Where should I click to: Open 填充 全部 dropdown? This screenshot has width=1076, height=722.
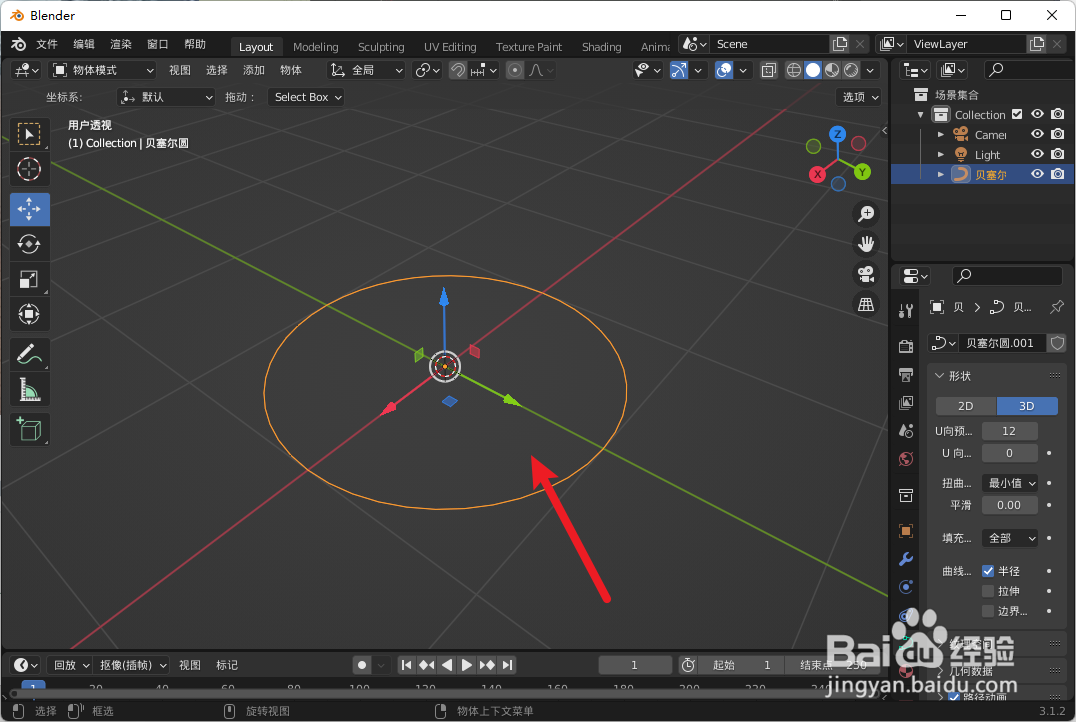click(x=1010, y=538)
